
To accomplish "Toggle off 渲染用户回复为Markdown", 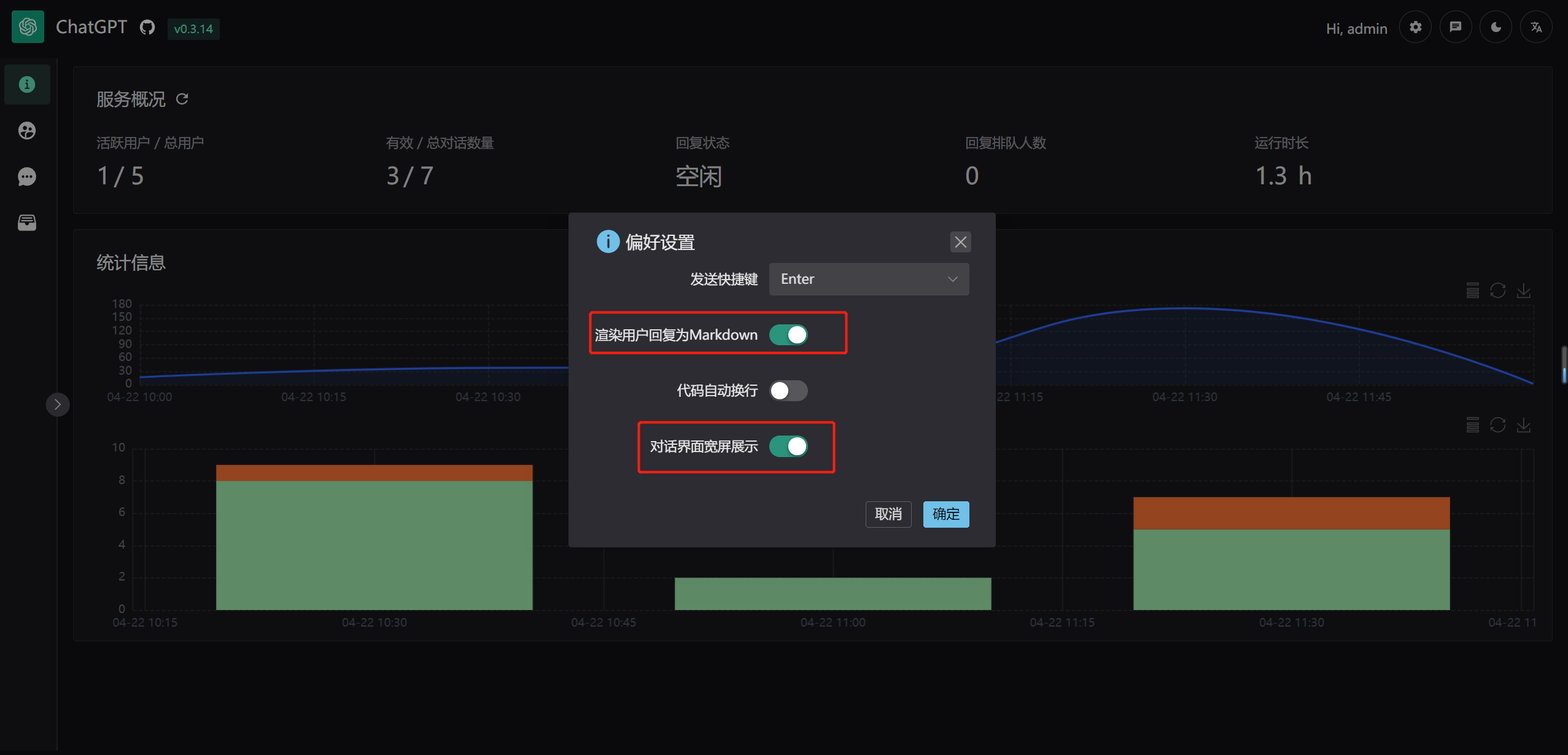I will 789,334.
